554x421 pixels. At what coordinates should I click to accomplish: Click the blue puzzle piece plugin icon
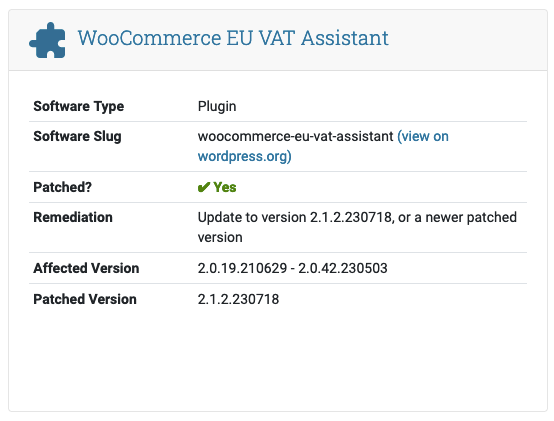(x=47, y=40)
